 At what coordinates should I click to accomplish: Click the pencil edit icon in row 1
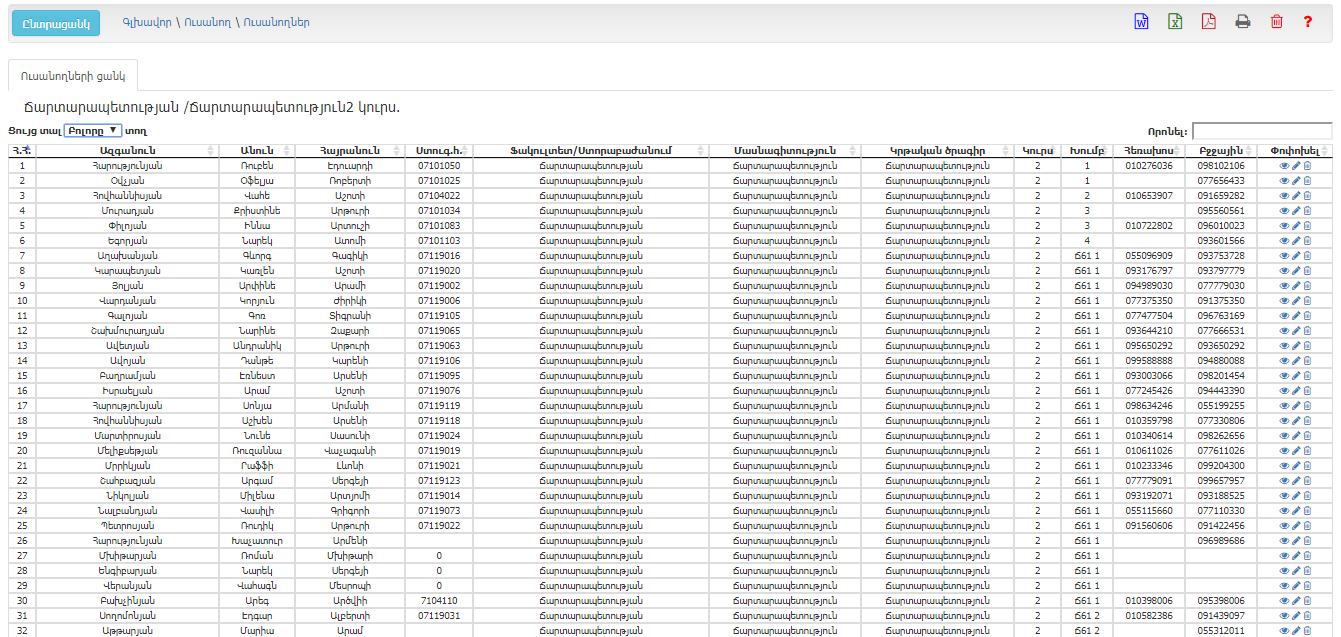click(1296, 166)
